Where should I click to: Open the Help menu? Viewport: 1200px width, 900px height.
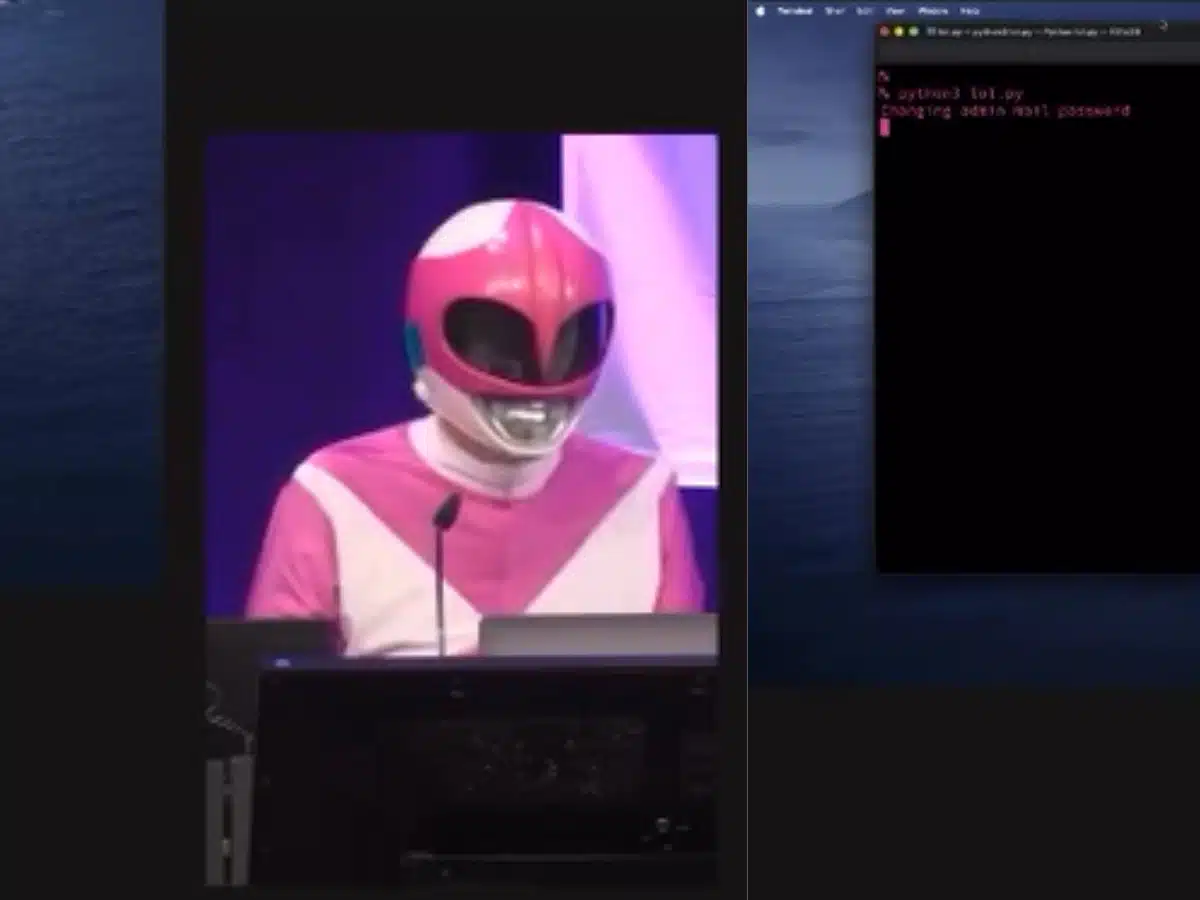[x=970, y=11]
